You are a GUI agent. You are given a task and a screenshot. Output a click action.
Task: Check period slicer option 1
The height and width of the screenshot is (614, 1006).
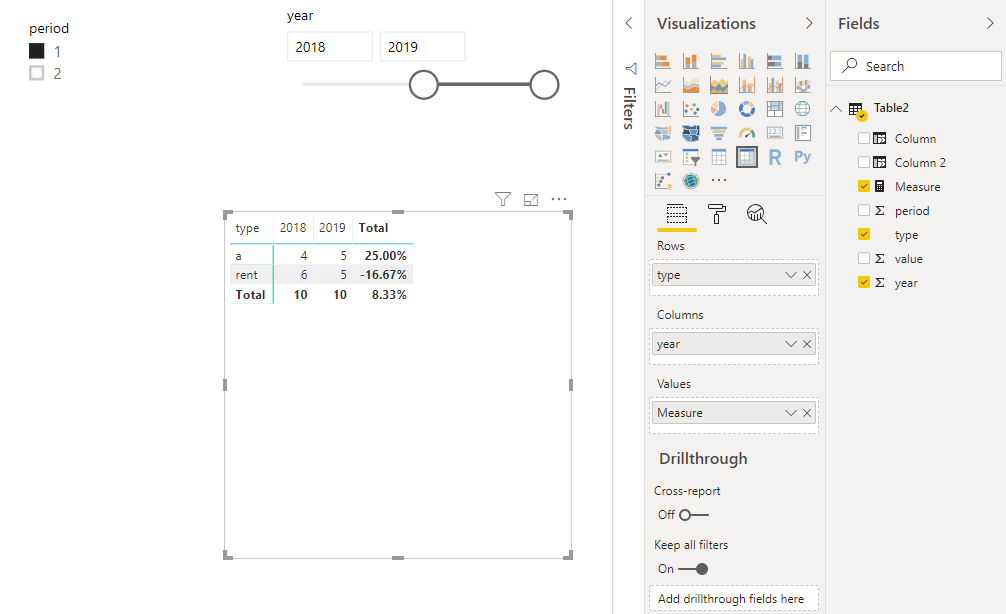[x=37, y=51]
